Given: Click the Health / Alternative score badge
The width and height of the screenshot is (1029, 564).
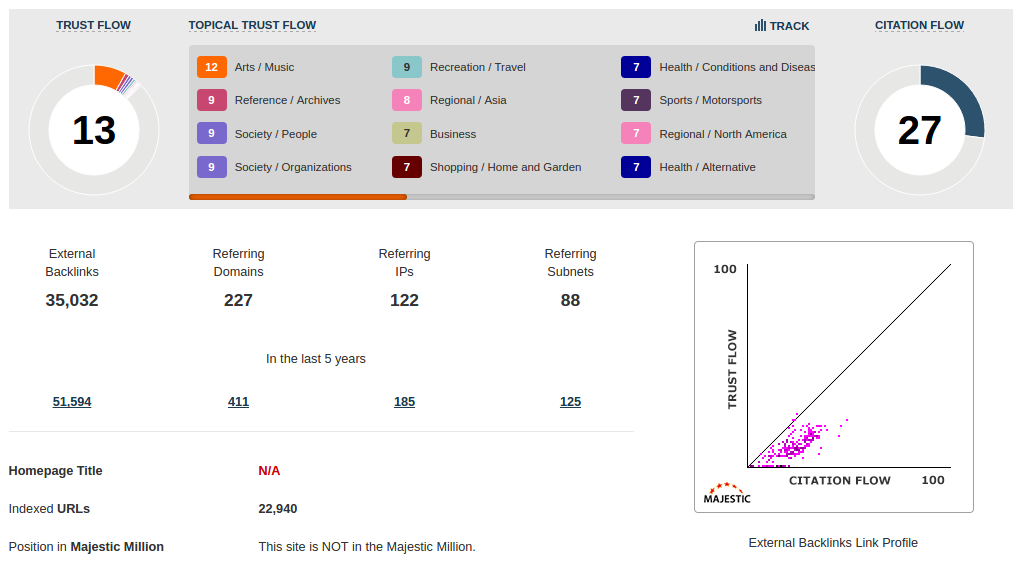Looking at the screenshot, I should click(x=636, y=167).
